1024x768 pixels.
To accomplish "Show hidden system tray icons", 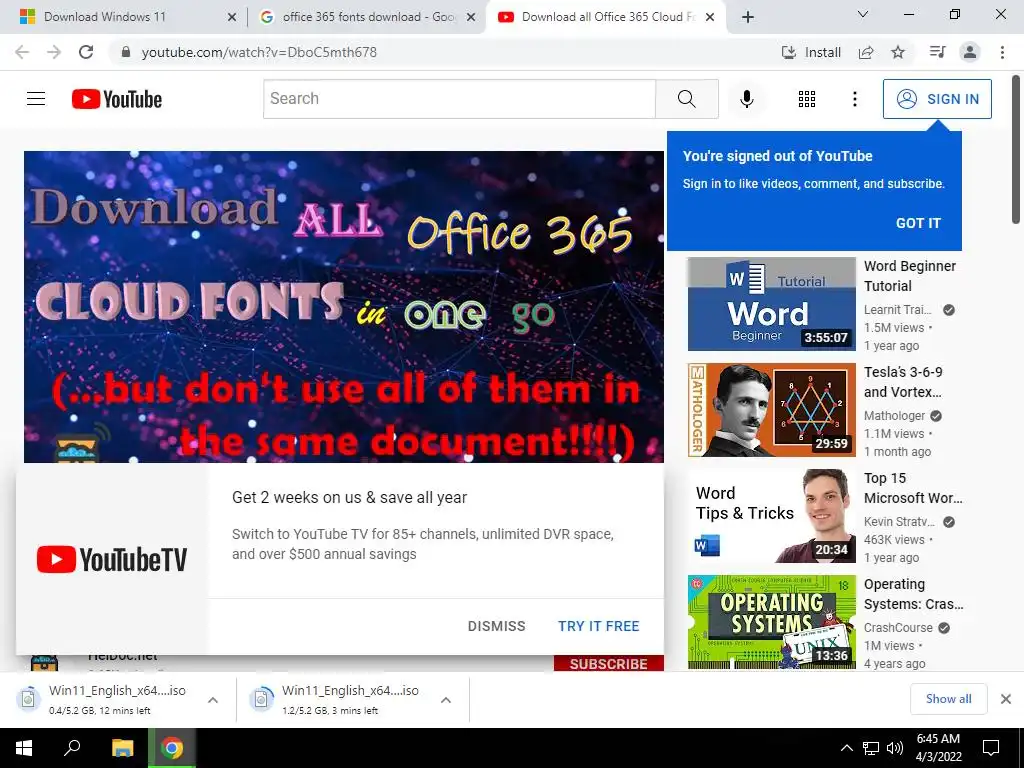I will [x=846, y=748].
